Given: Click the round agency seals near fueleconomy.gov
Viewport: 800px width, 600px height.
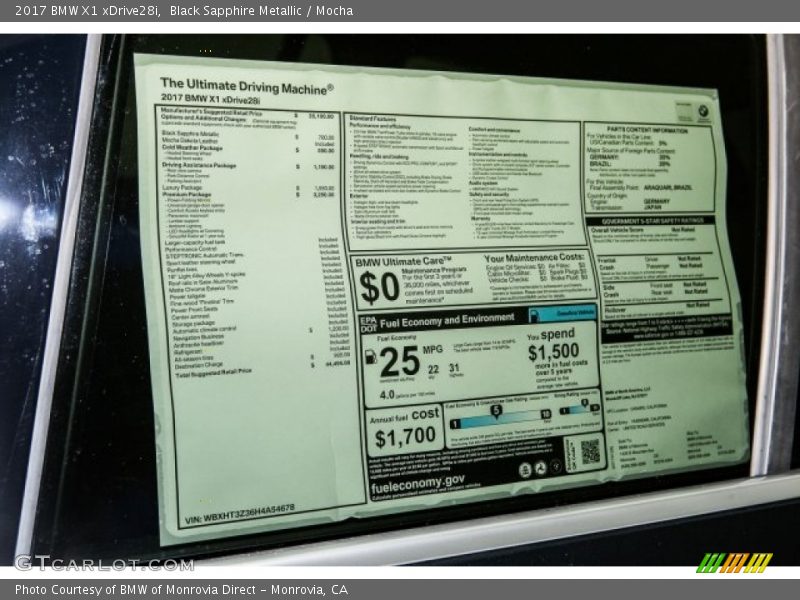Looking at the screenshot, I should click(x=540, y=468).
